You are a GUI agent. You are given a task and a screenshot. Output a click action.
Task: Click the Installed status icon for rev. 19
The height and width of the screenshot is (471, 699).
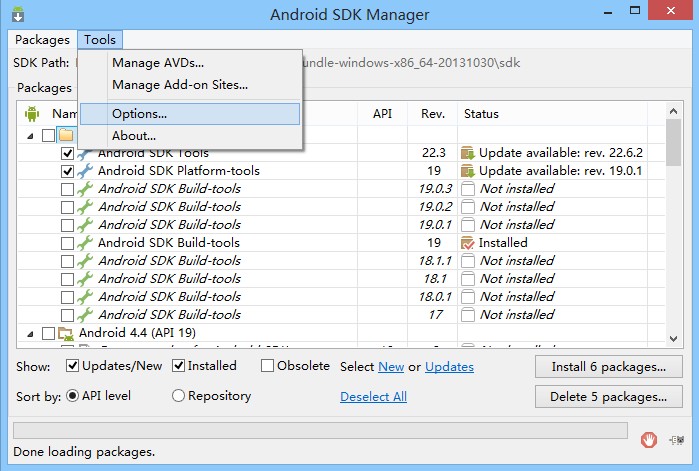(x=467, y=243)
